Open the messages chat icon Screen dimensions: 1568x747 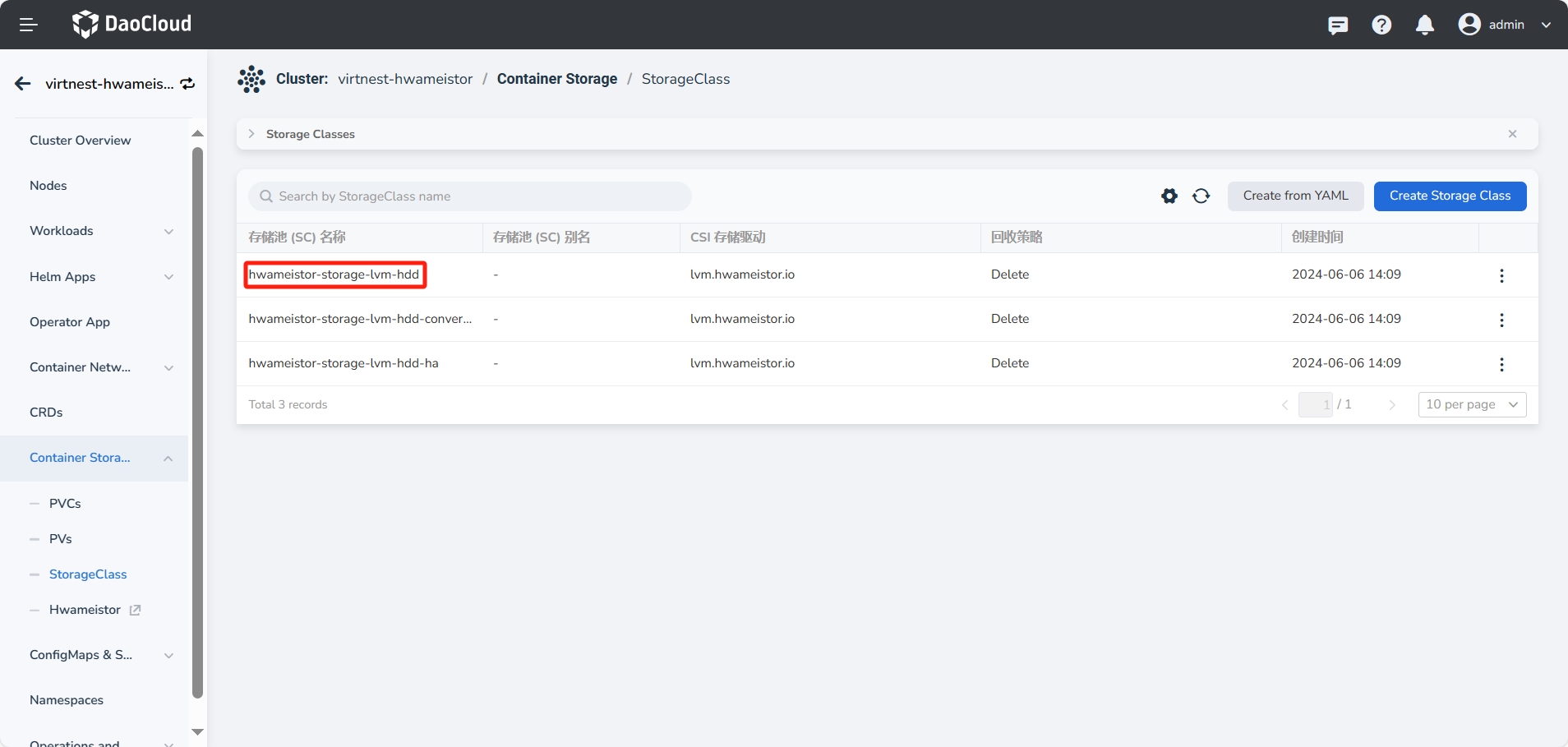click(1338, 25)
